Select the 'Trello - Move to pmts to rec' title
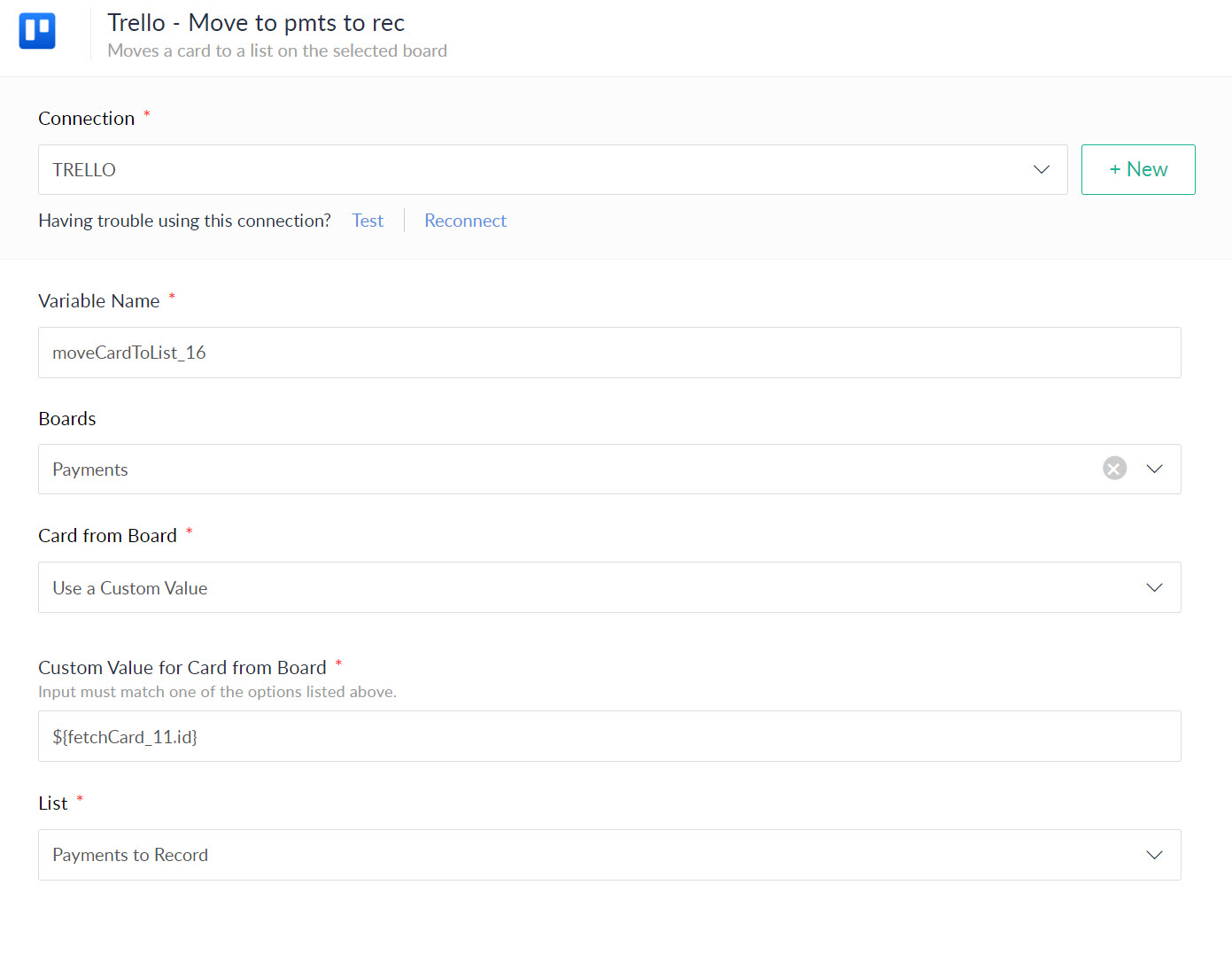The width and height of the screenshot is (1232, 978). [256, 22]
